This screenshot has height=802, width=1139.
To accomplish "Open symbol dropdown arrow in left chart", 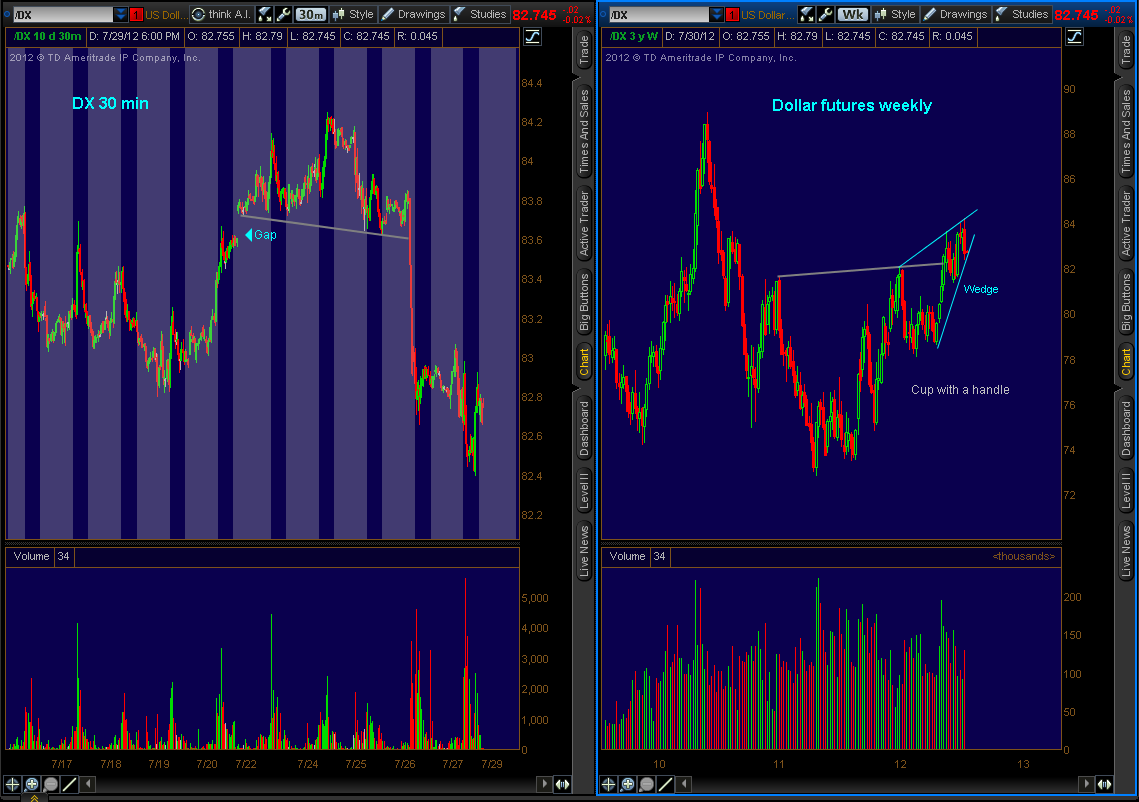I will [121, 15].
